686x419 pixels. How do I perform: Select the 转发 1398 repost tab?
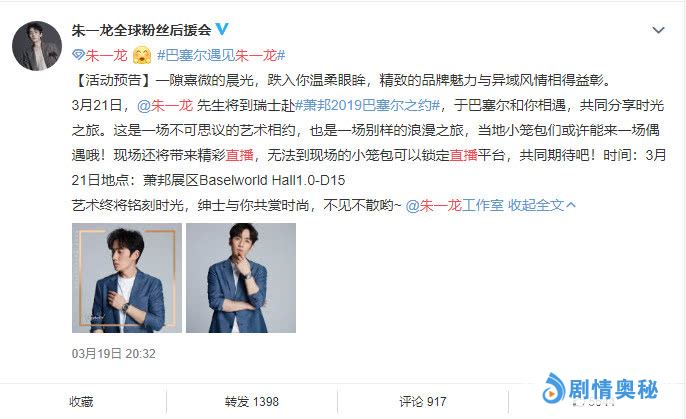(252, 402)
